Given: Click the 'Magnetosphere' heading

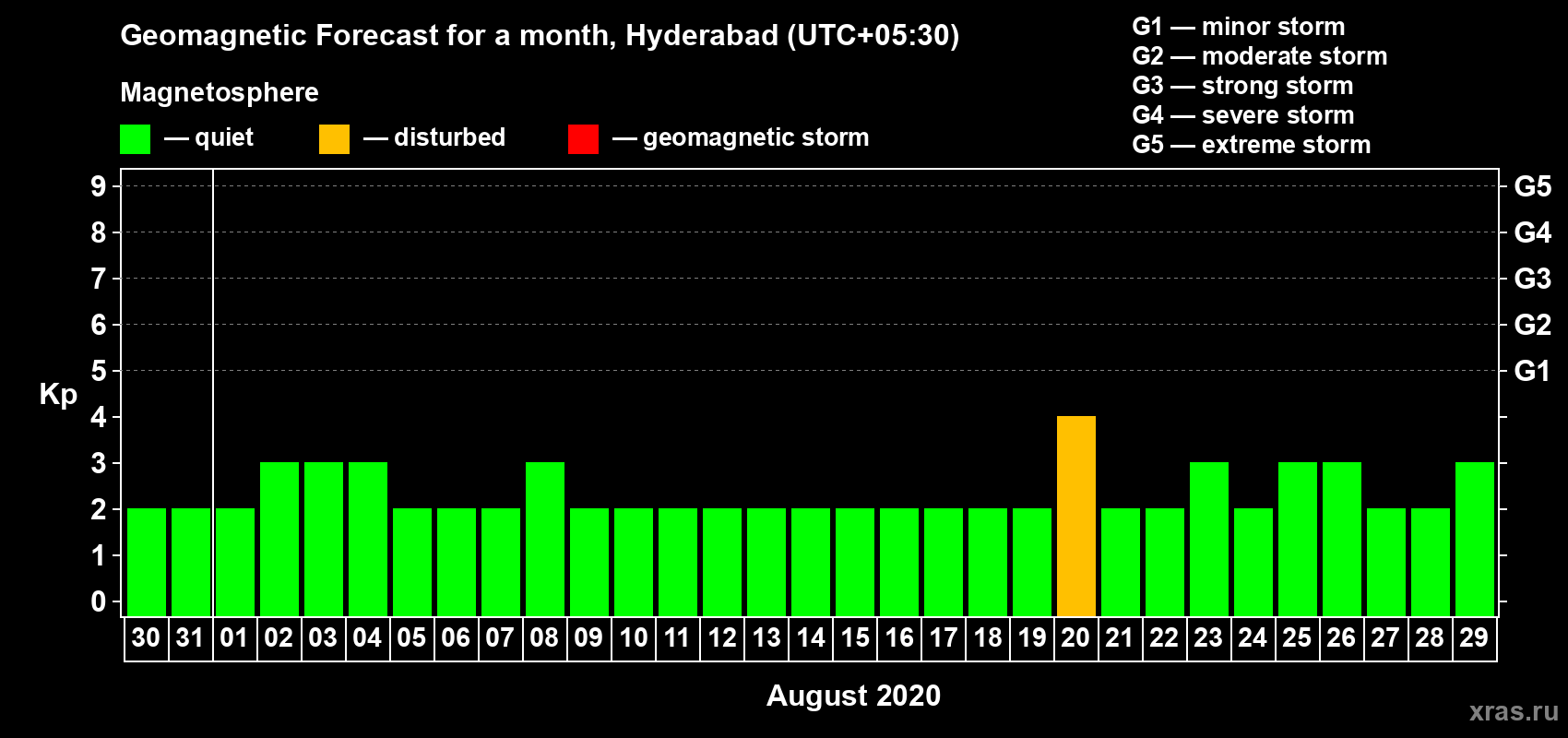Looking at the screenshot, I should pyautogui.click(x=220, y=92).
